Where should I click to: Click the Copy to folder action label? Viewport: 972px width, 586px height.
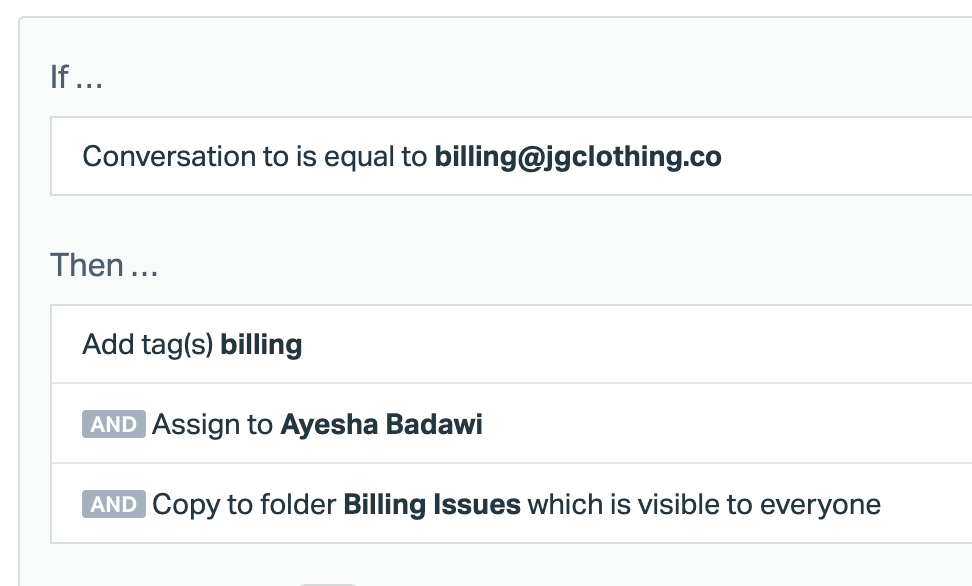(x=244, y=504)
